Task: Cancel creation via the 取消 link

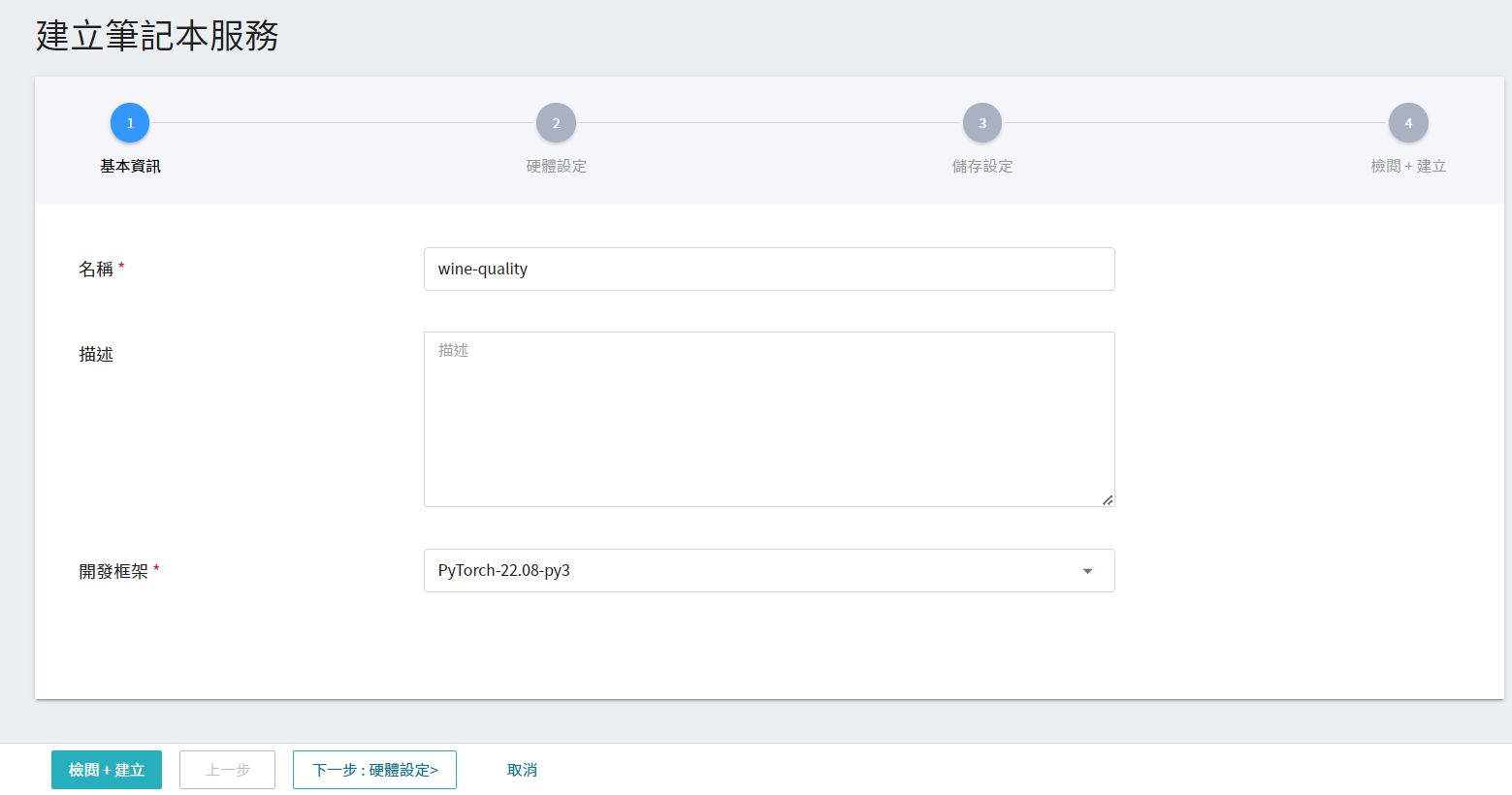Action: [522, 770]
